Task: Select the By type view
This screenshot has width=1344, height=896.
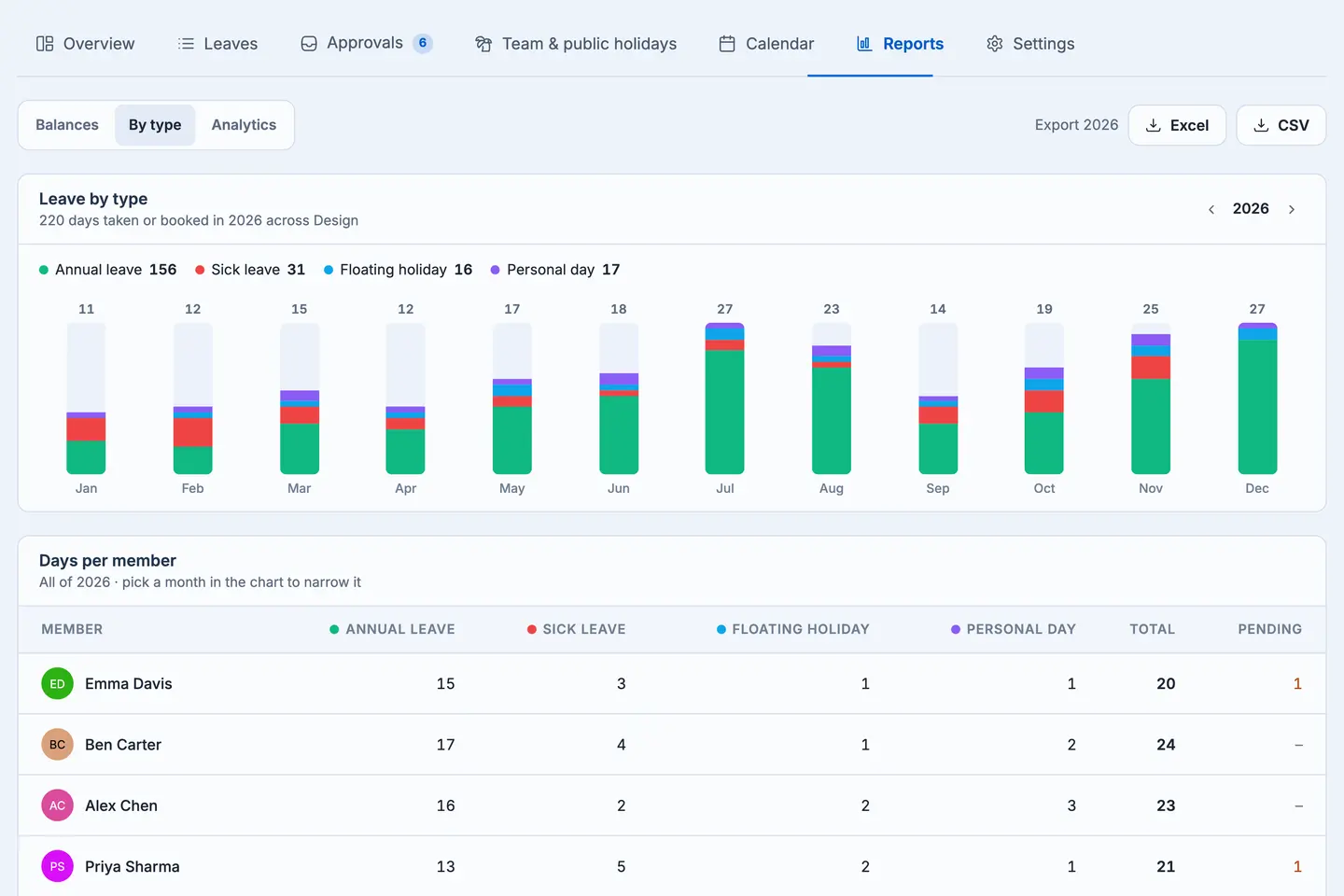Action: click(155, 125)
